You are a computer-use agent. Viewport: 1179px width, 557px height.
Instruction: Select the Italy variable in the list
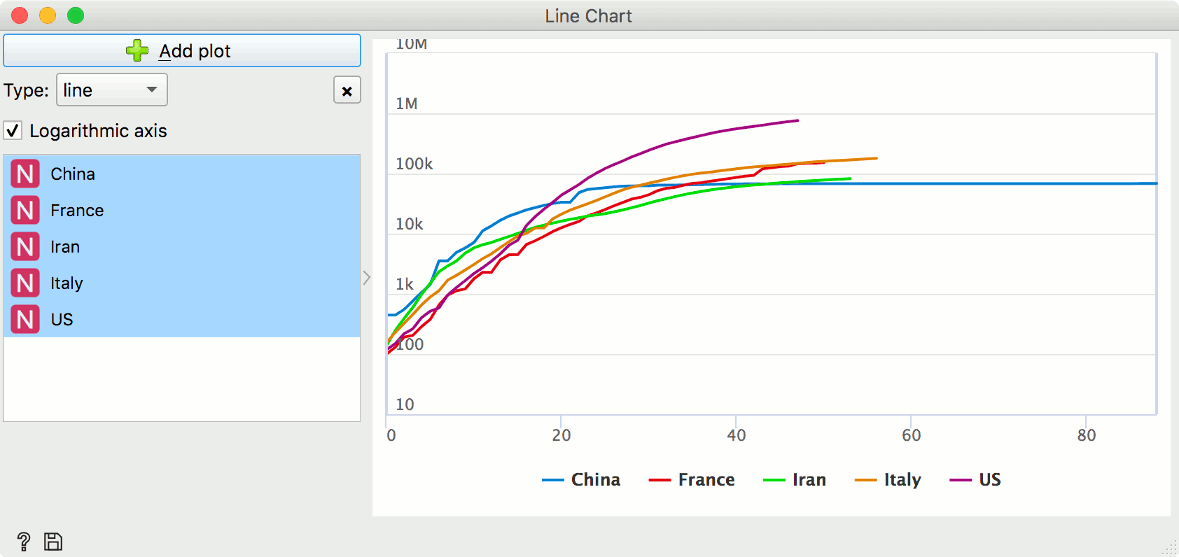click(182, 283)
